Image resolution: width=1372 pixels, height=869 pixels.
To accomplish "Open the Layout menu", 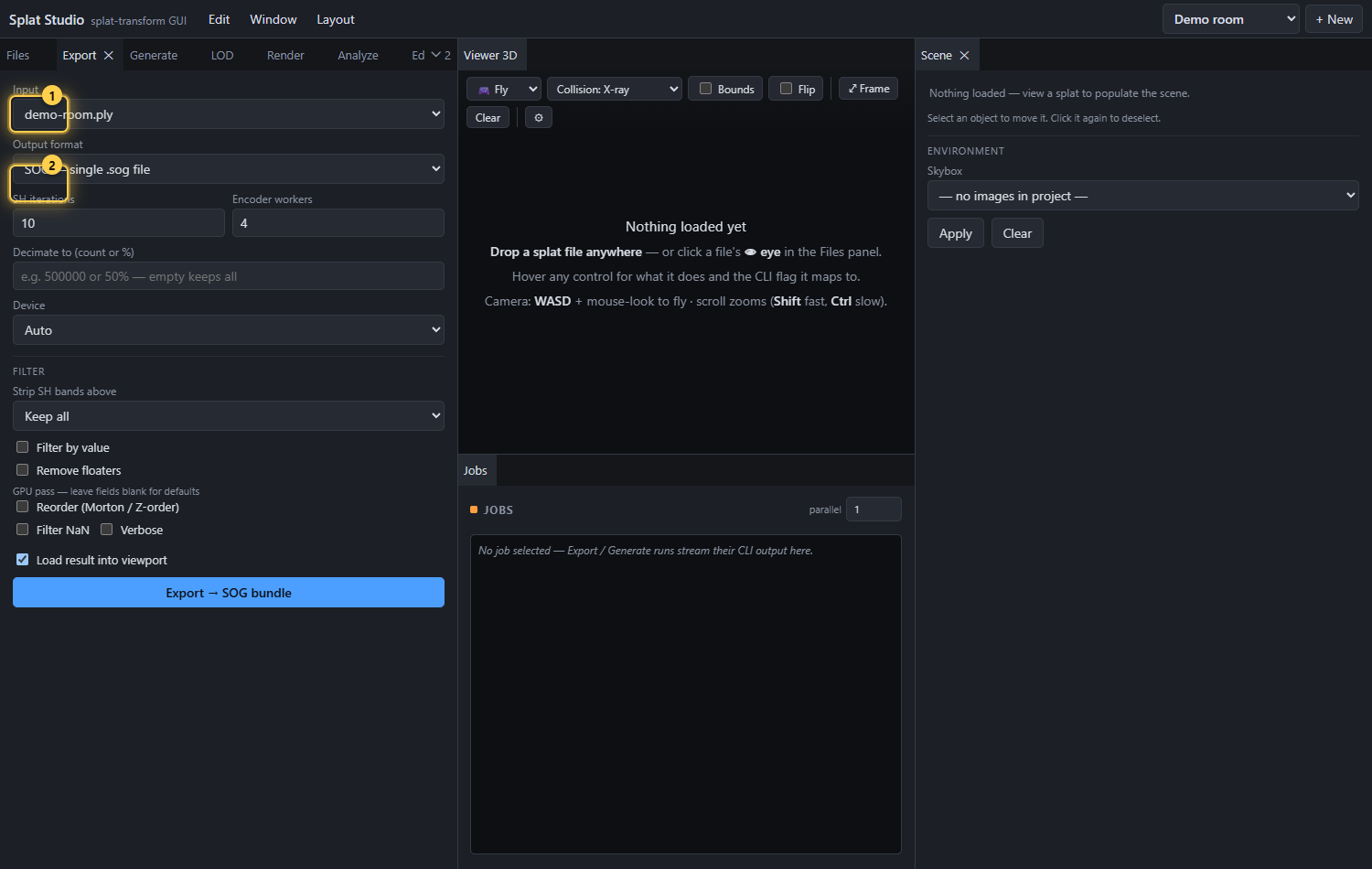I will 336,19.
